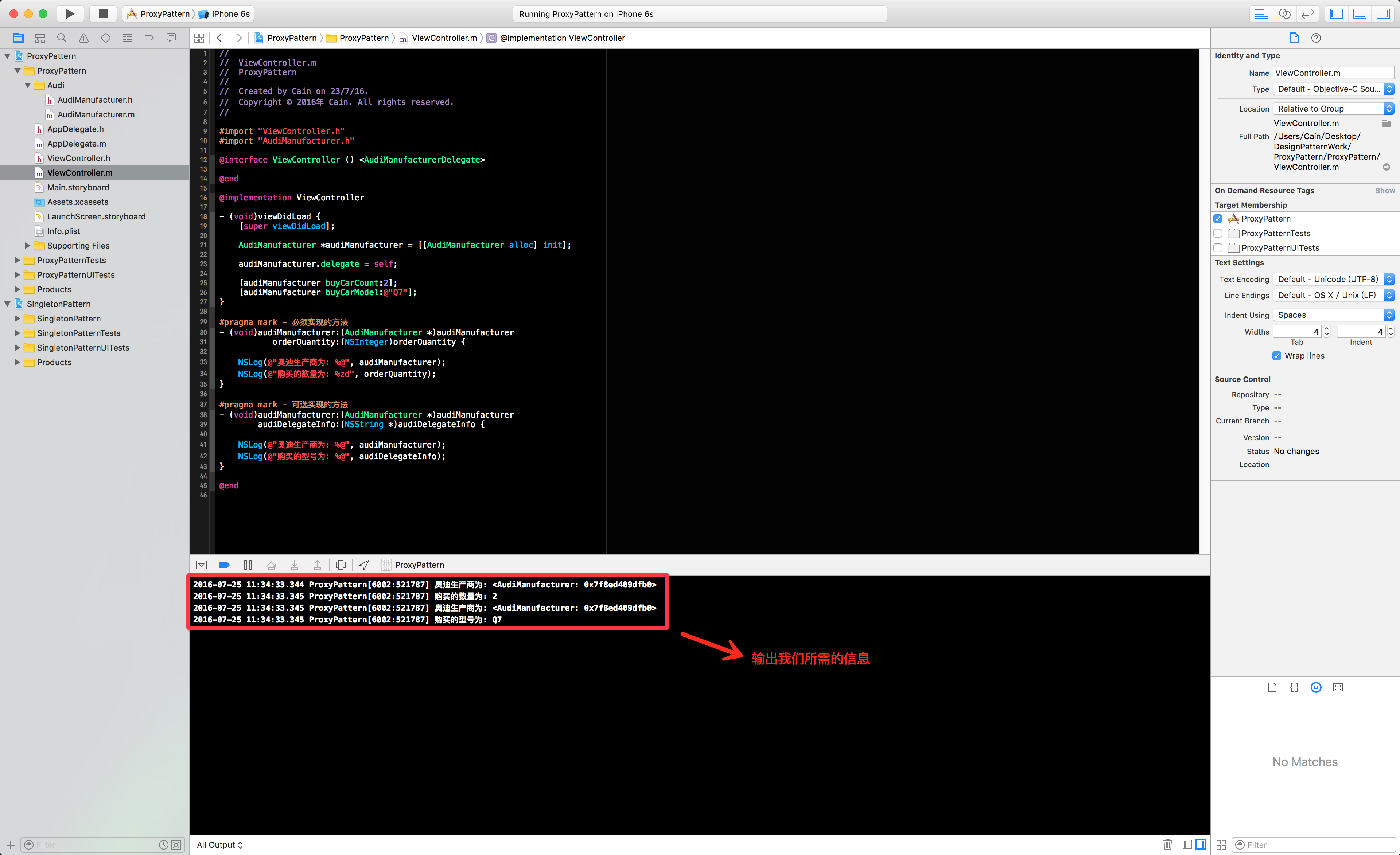Image resolution: width=1400 pixels, height=855 pixels.
Task: Open the issue navigator warning icon
Action: 83,38
